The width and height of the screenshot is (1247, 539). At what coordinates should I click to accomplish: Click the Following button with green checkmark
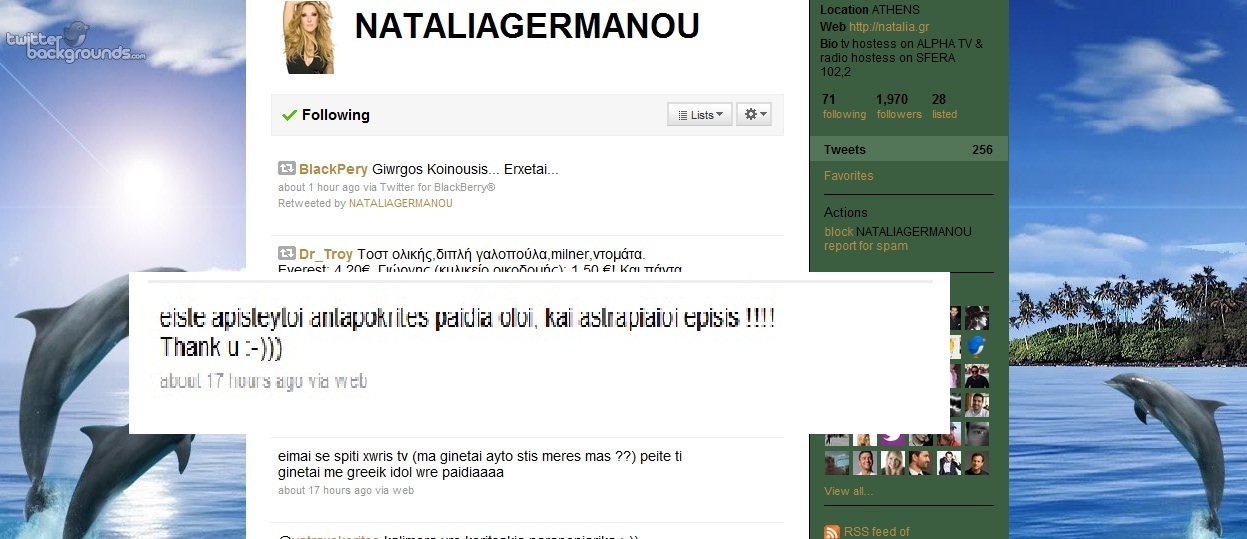(x=326, y=115)
